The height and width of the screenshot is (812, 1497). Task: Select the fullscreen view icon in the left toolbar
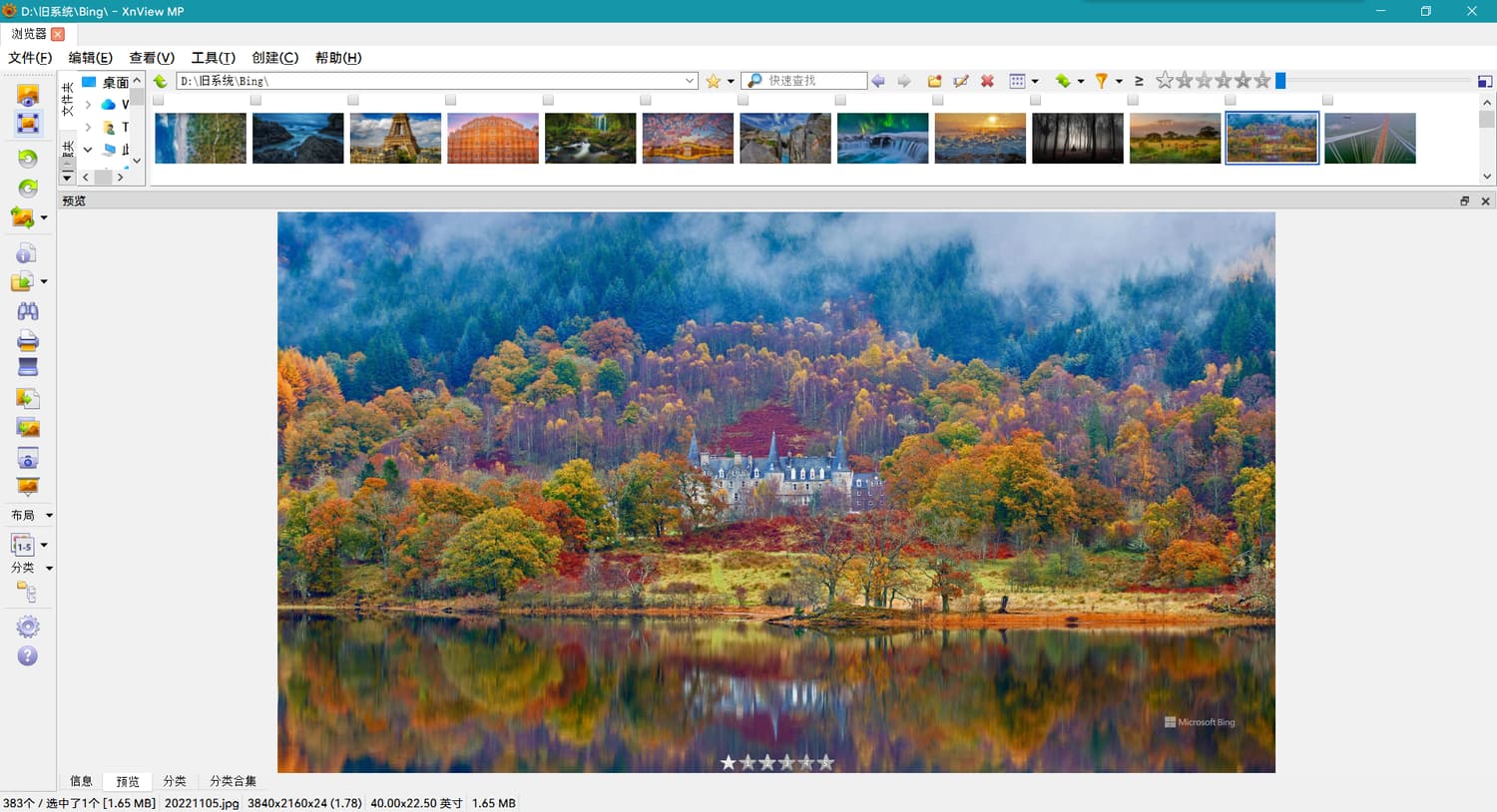28,124
